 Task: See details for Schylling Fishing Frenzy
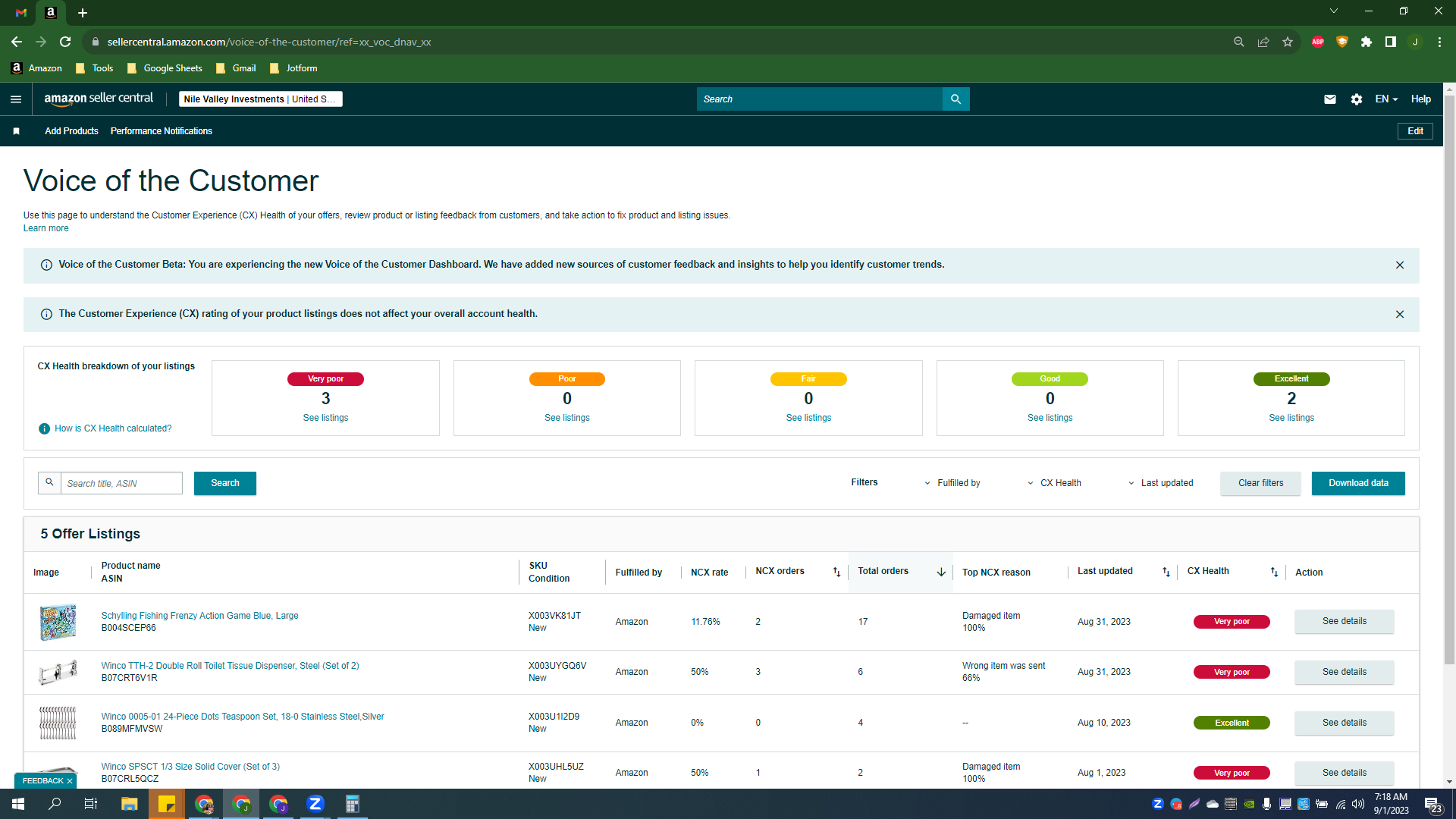coord(1344,622)
